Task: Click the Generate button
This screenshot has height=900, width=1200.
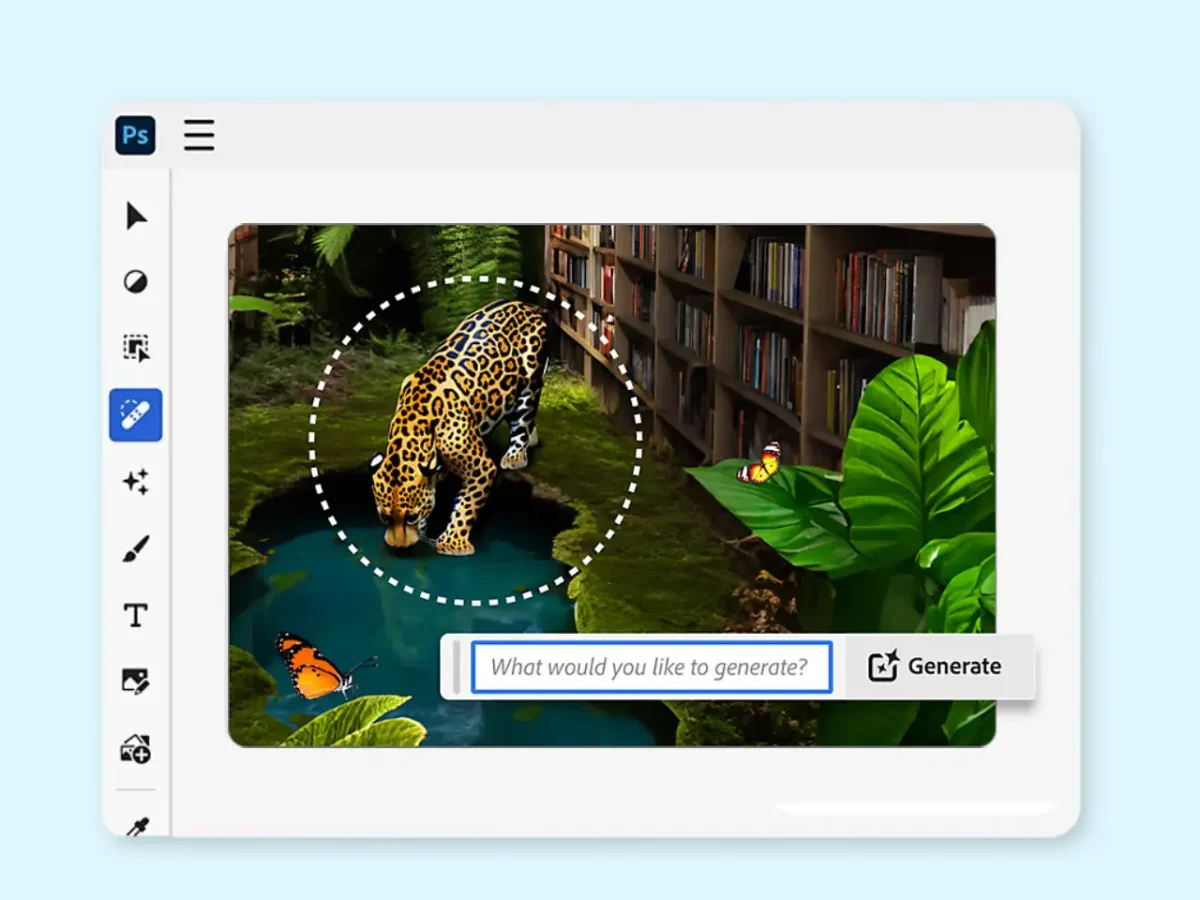Action: (x=935, y=667)
